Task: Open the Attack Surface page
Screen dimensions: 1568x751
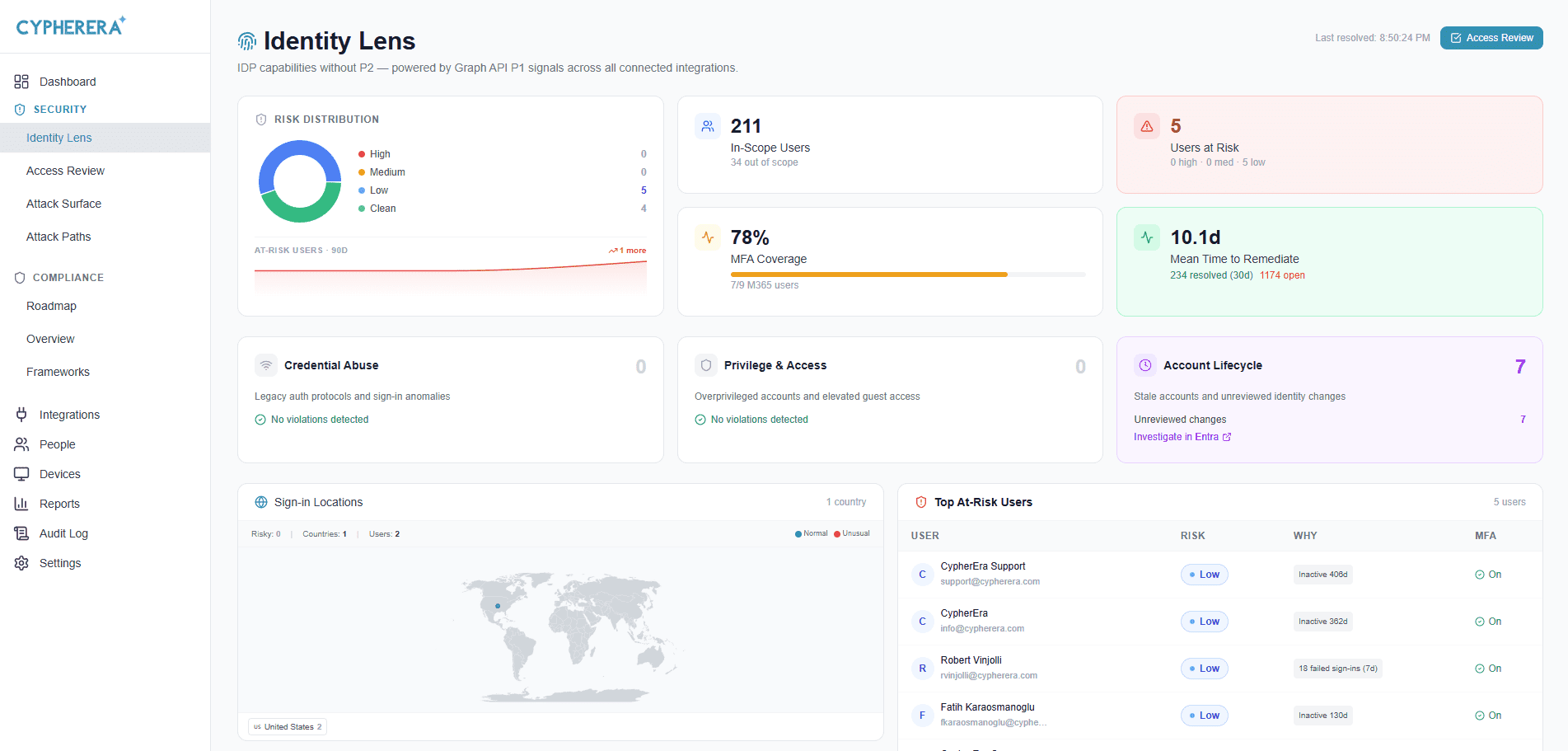Action: coord(63,204)
